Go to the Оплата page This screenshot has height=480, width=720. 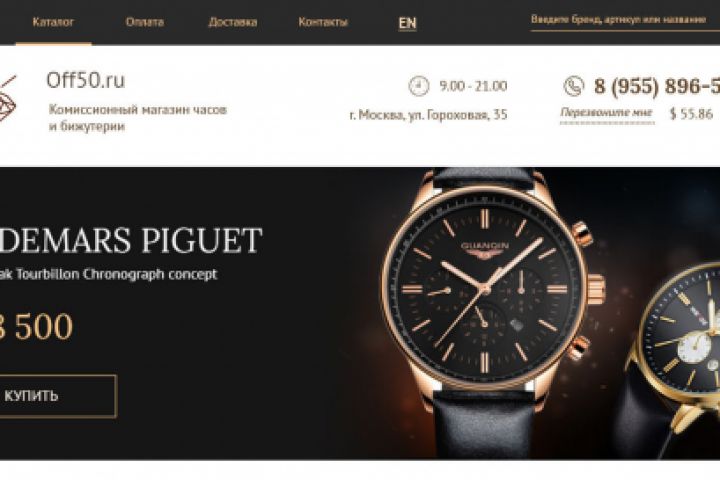[x=145, y=22]
